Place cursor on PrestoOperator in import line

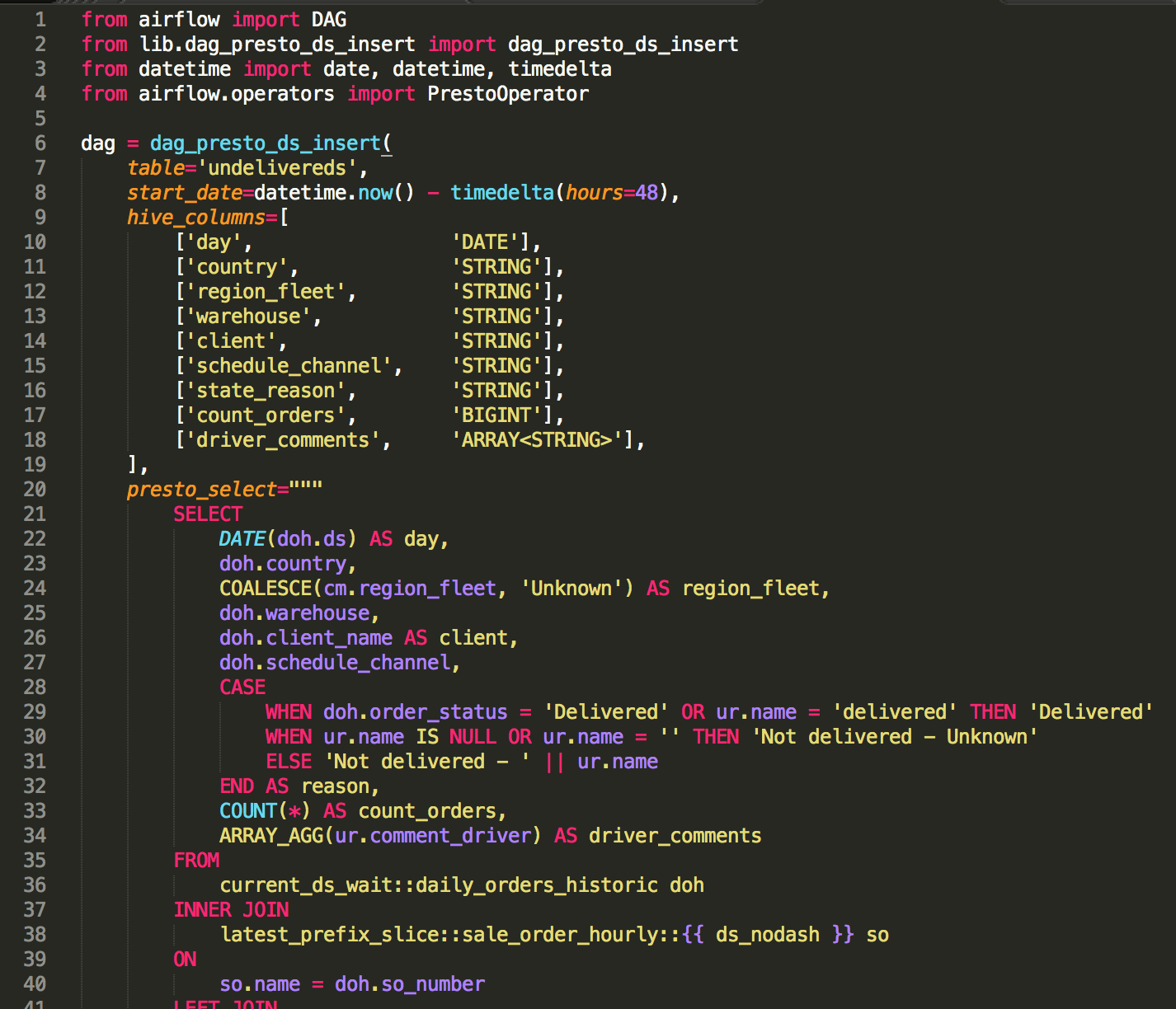click(507, 94)
